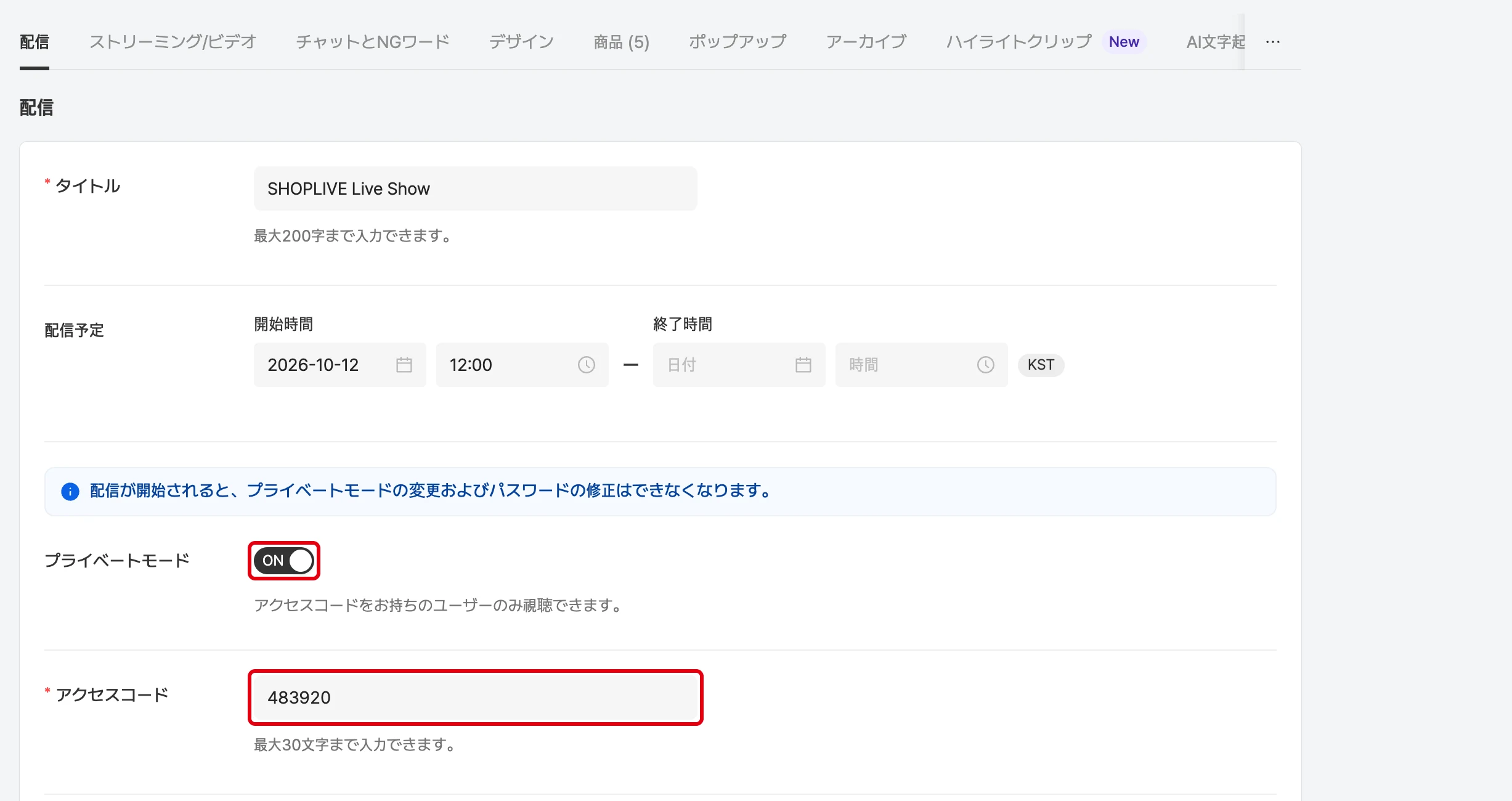
Task: Click the end 時間 field
Action: [922, 365]
